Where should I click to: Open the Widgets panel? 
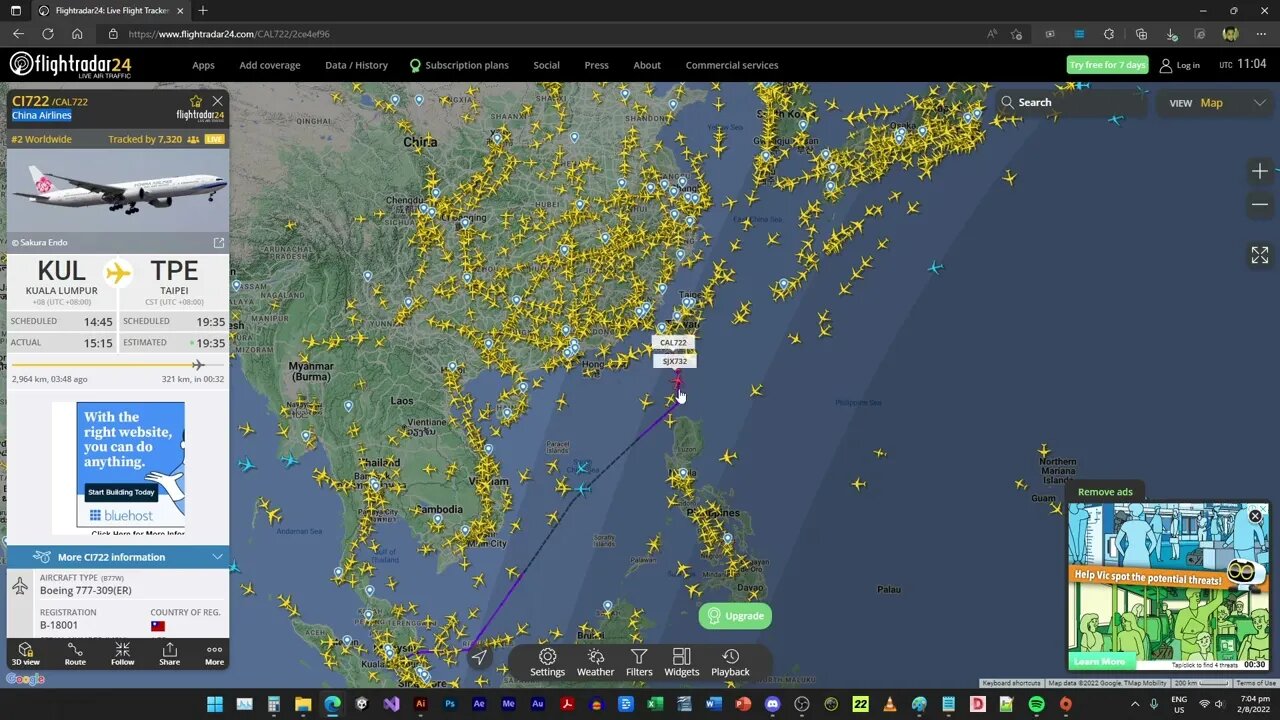coord(682,662)
